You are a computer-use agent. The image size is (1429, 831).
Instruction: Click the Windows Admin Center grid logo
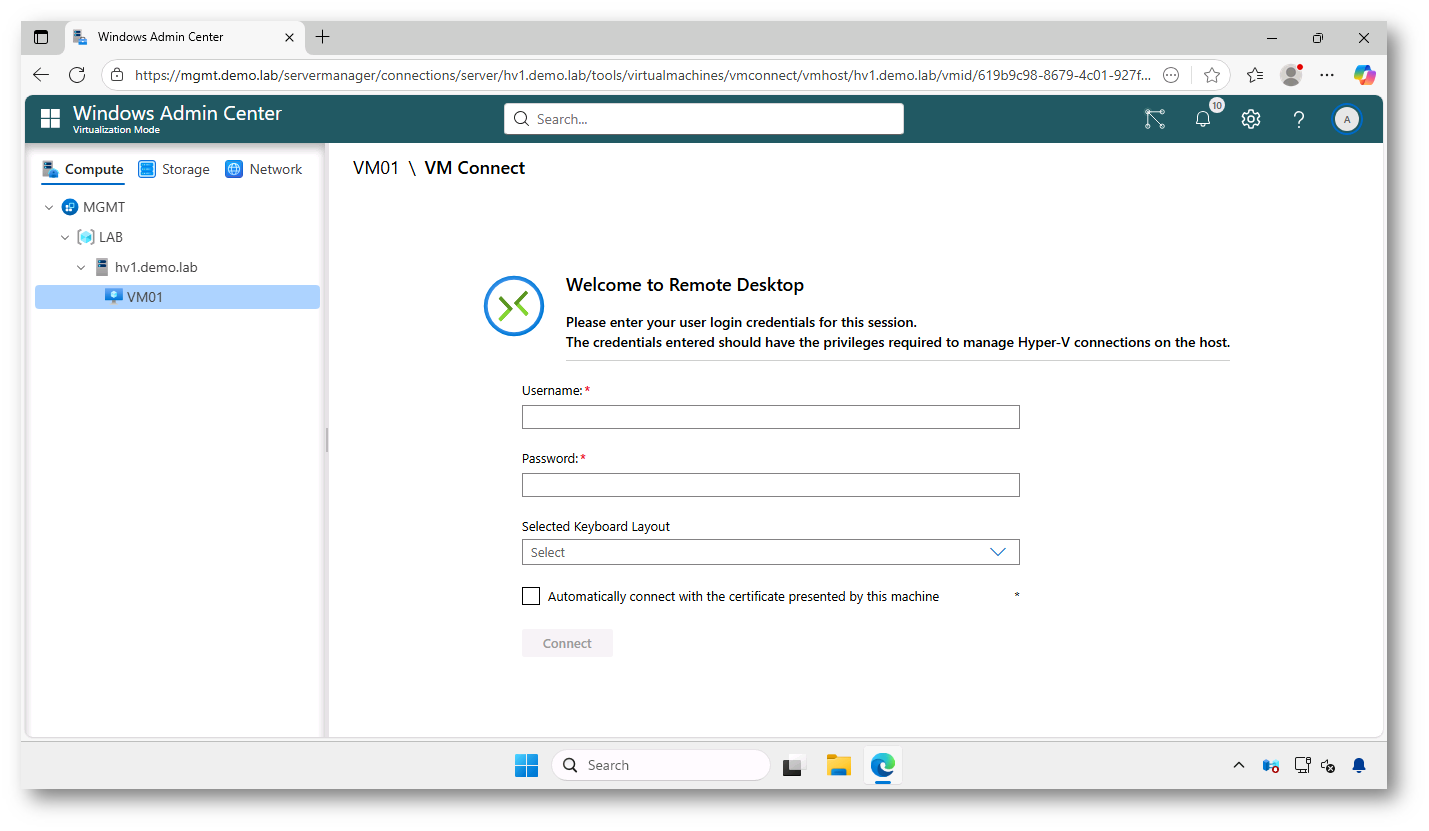point(50,119)
